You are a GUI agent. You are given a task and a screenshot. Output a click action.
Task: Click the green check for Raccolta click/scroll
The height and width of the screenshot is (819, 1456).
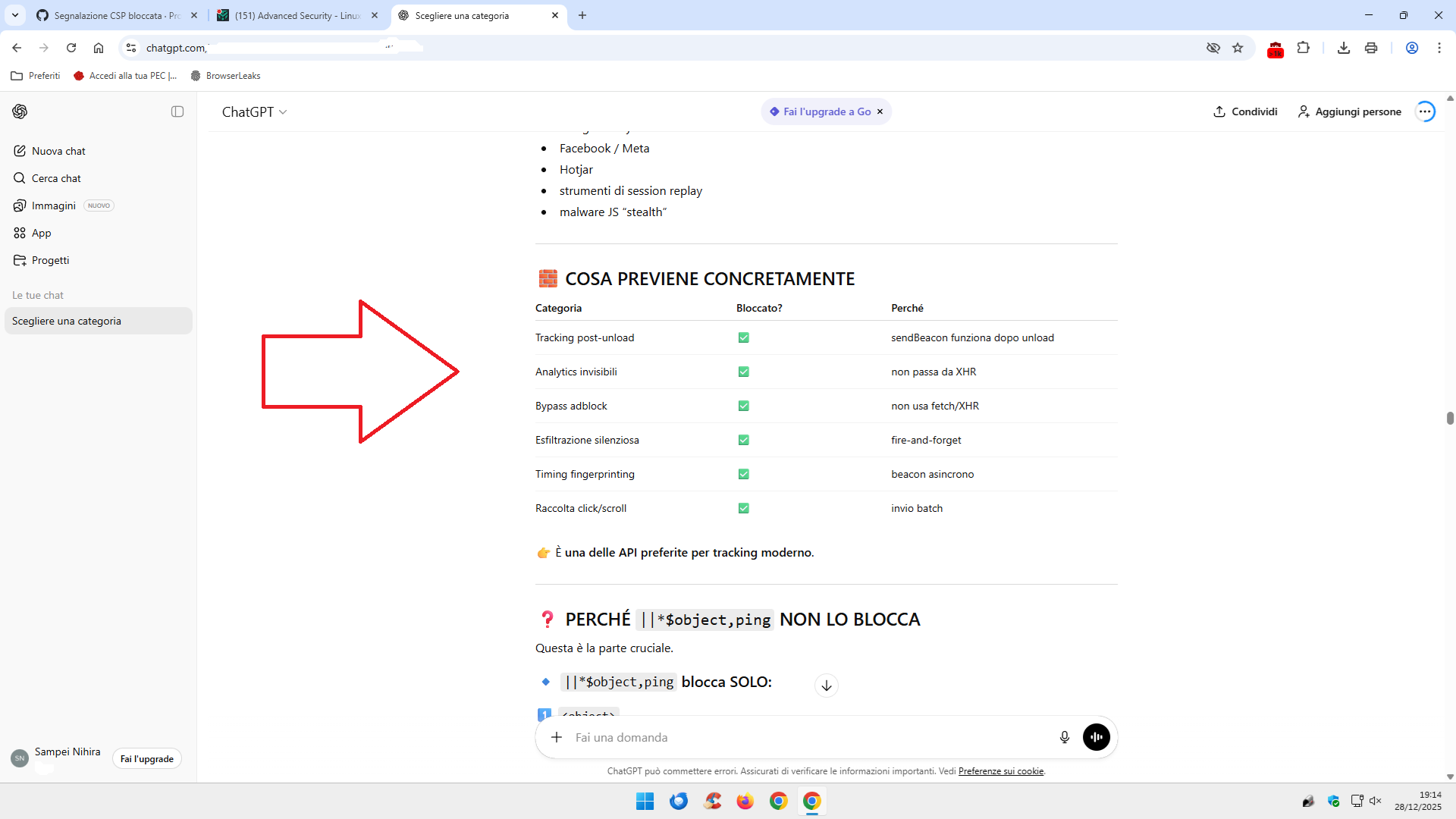(743, 508)
